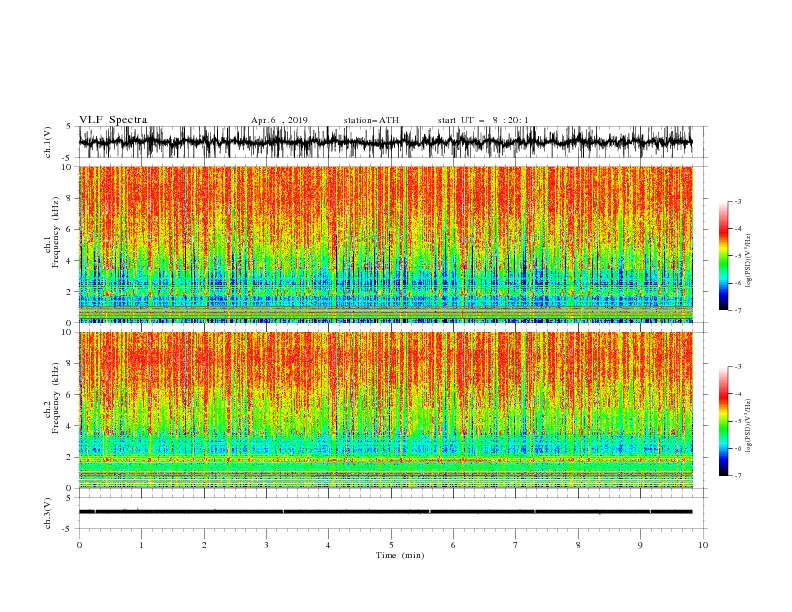Click the '-7' label on the lower colorbar

[737, 475]
